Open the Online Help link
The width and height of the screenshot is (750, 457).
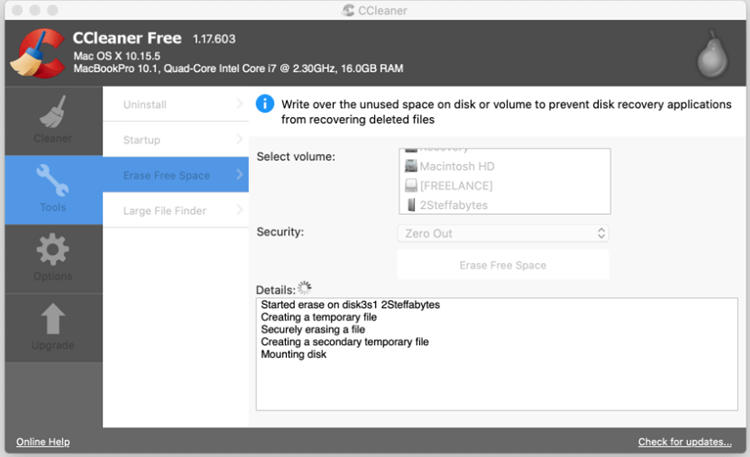43,442
